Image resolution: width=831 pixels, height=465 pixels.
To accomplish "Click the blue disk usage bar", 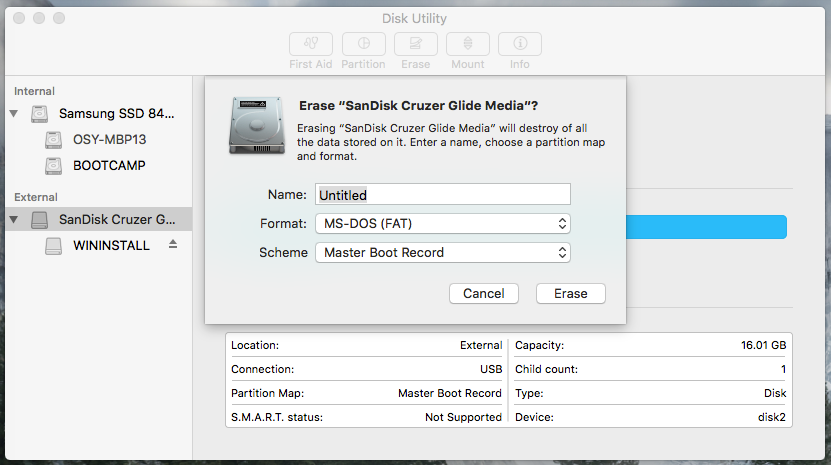I will click(706, 227).
